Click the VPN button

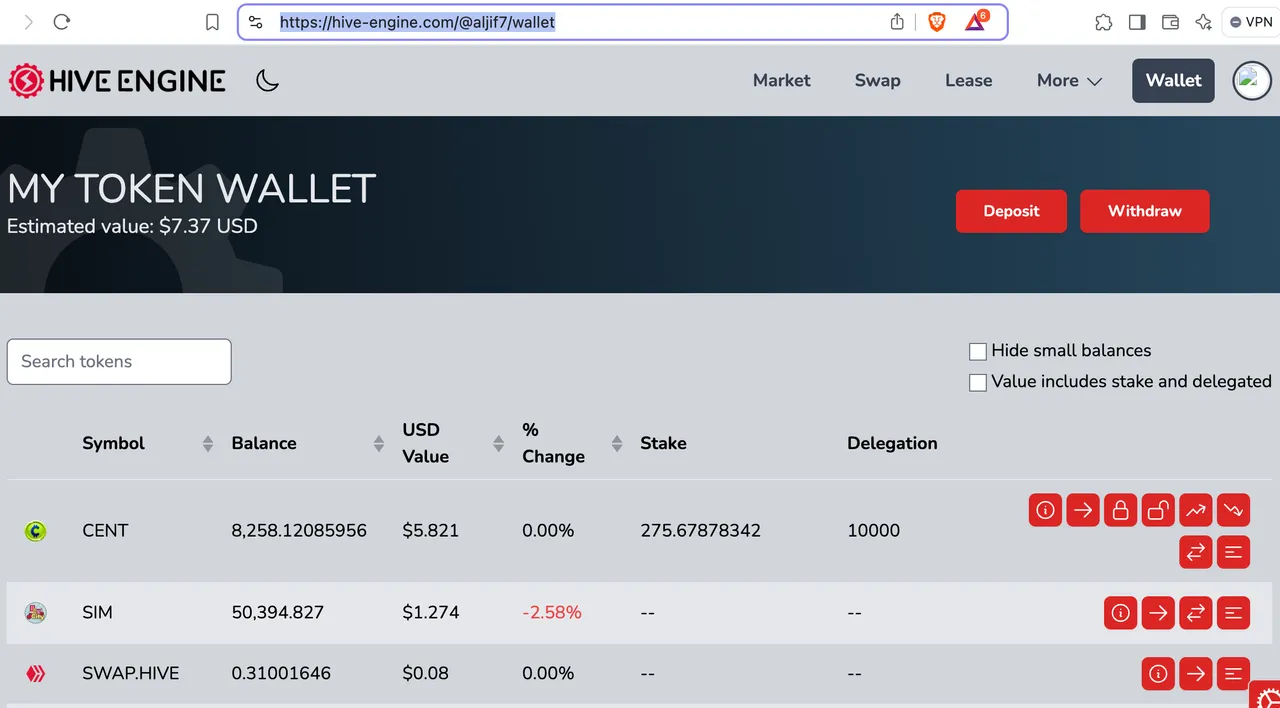click(x=1251, y=22)
